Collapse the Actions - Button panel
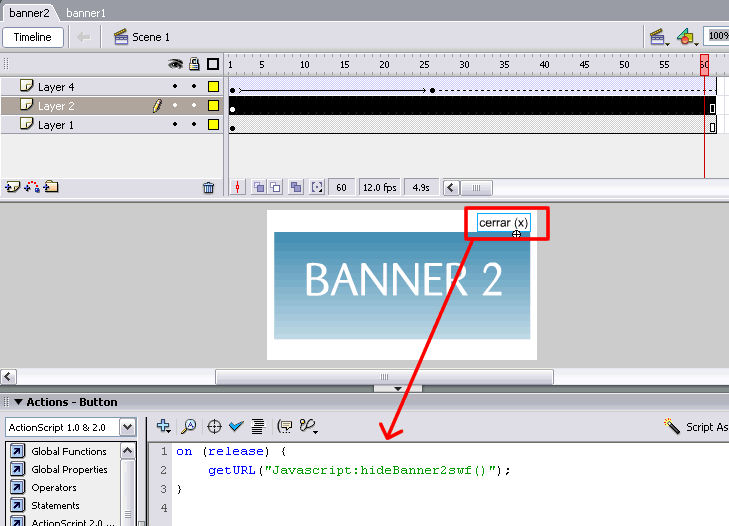729x526 pixels. click(x=18, y=402)
